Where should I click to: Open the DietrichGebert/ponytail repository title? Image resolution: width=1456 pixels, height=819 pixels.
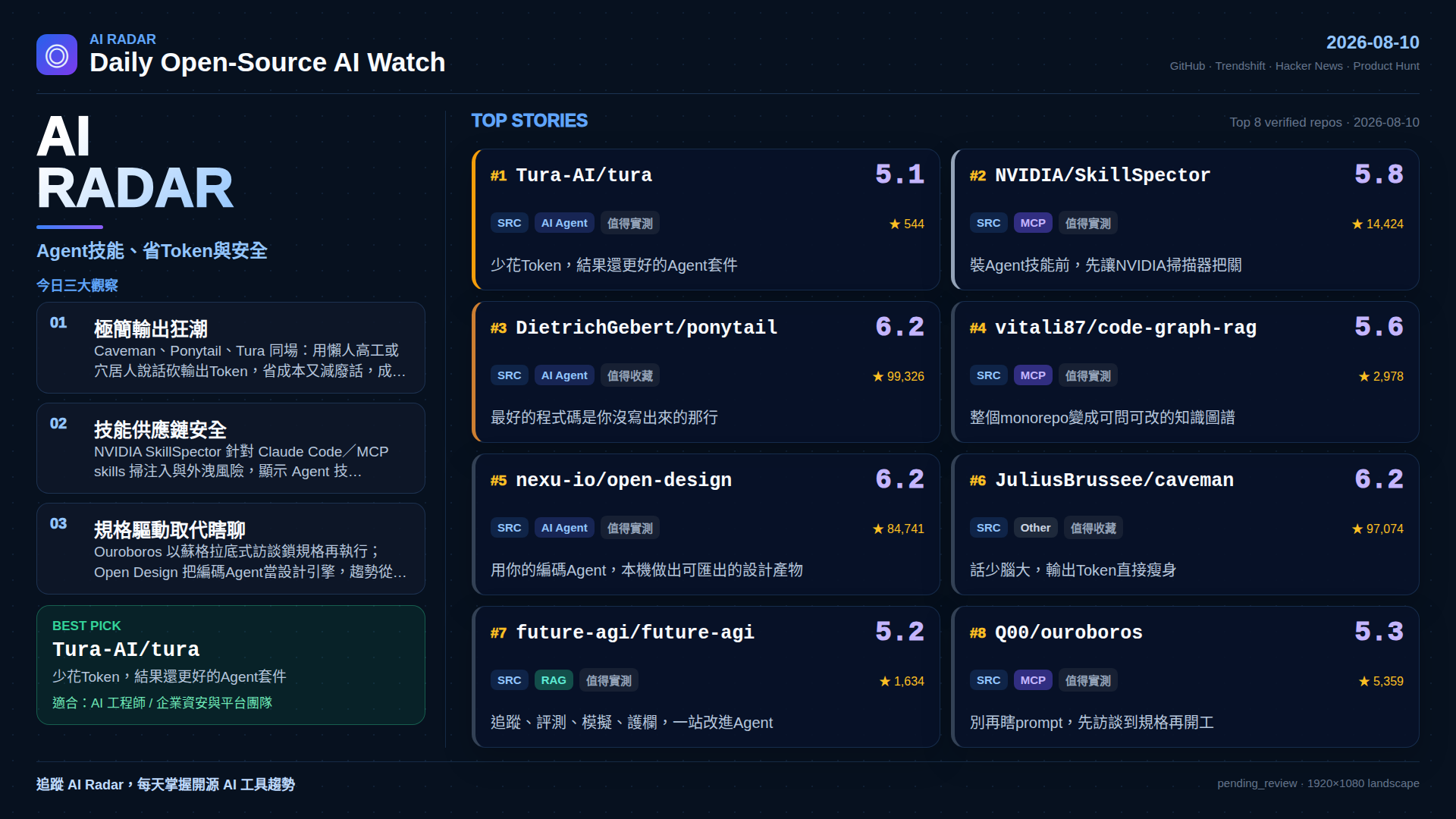coord(646,328)
